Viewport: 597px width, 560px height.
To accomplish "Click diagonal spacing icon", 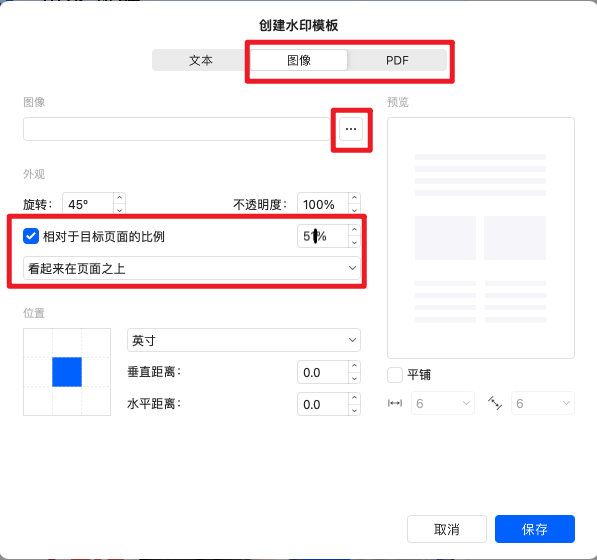I will [495, 403].
